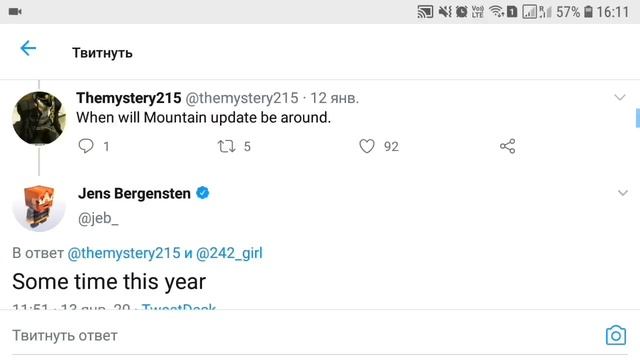This screenshot has width=640, height=360.
Task: Open Jens Bergensten profile name
Action: click(134, 193)
